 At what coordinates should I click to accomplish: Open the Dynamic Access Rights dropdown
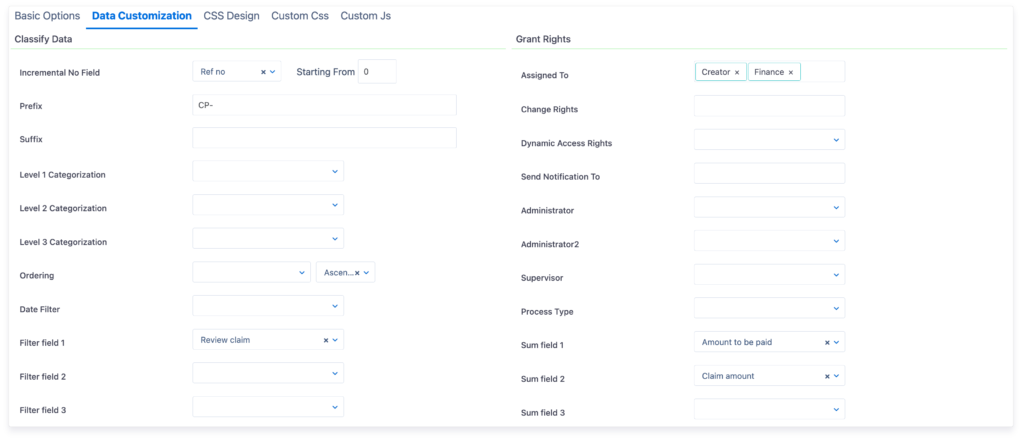(x=769, y=140)
